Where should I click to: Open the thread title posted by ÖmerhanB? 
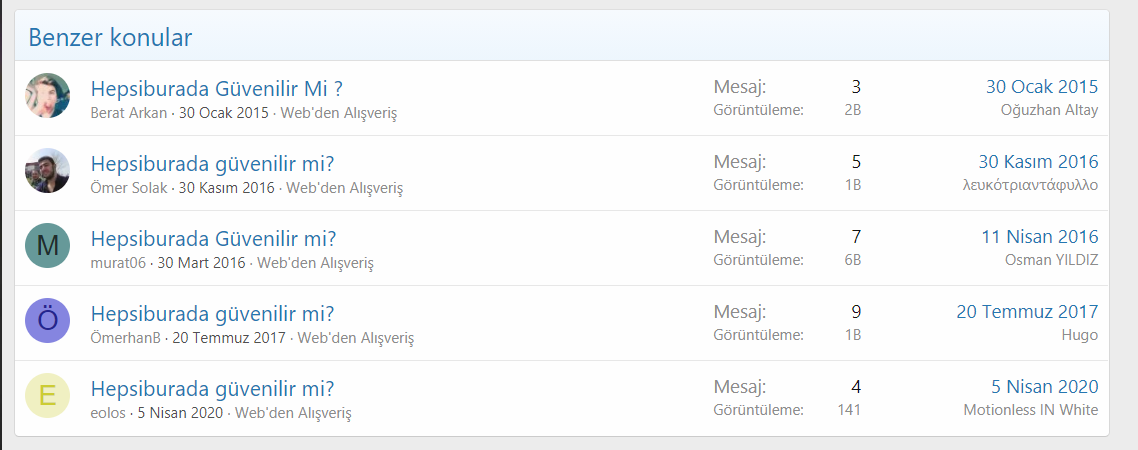pos(212,313)
